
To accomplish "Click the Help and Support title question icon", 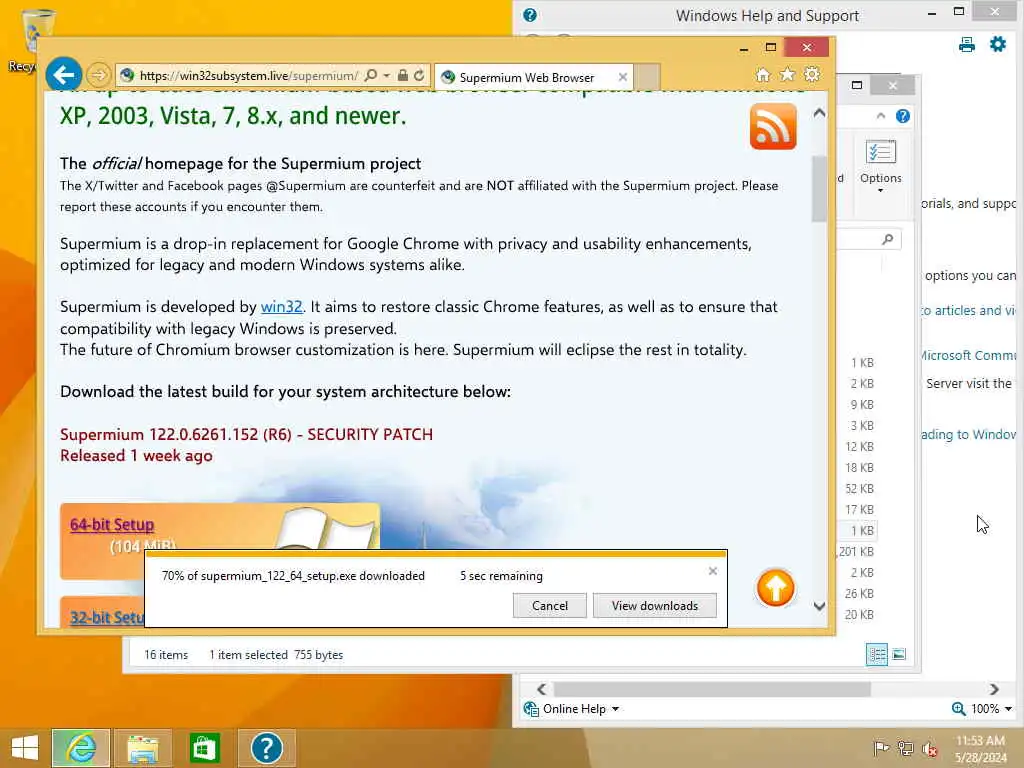I will [530, 15].
